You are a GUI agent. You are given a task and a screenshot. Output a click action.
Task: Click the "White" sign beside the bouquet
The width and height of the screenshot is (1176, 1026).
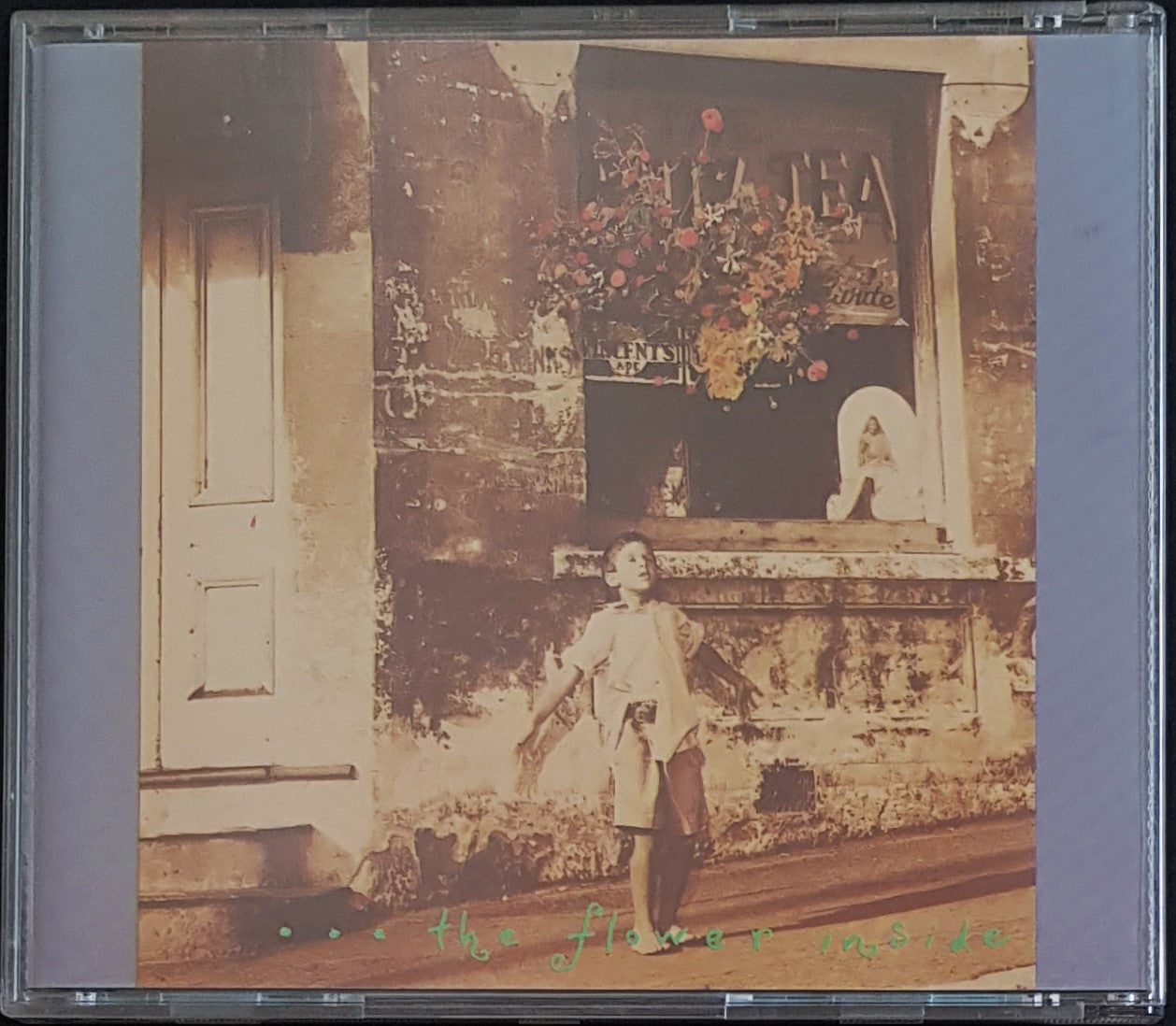869,299
